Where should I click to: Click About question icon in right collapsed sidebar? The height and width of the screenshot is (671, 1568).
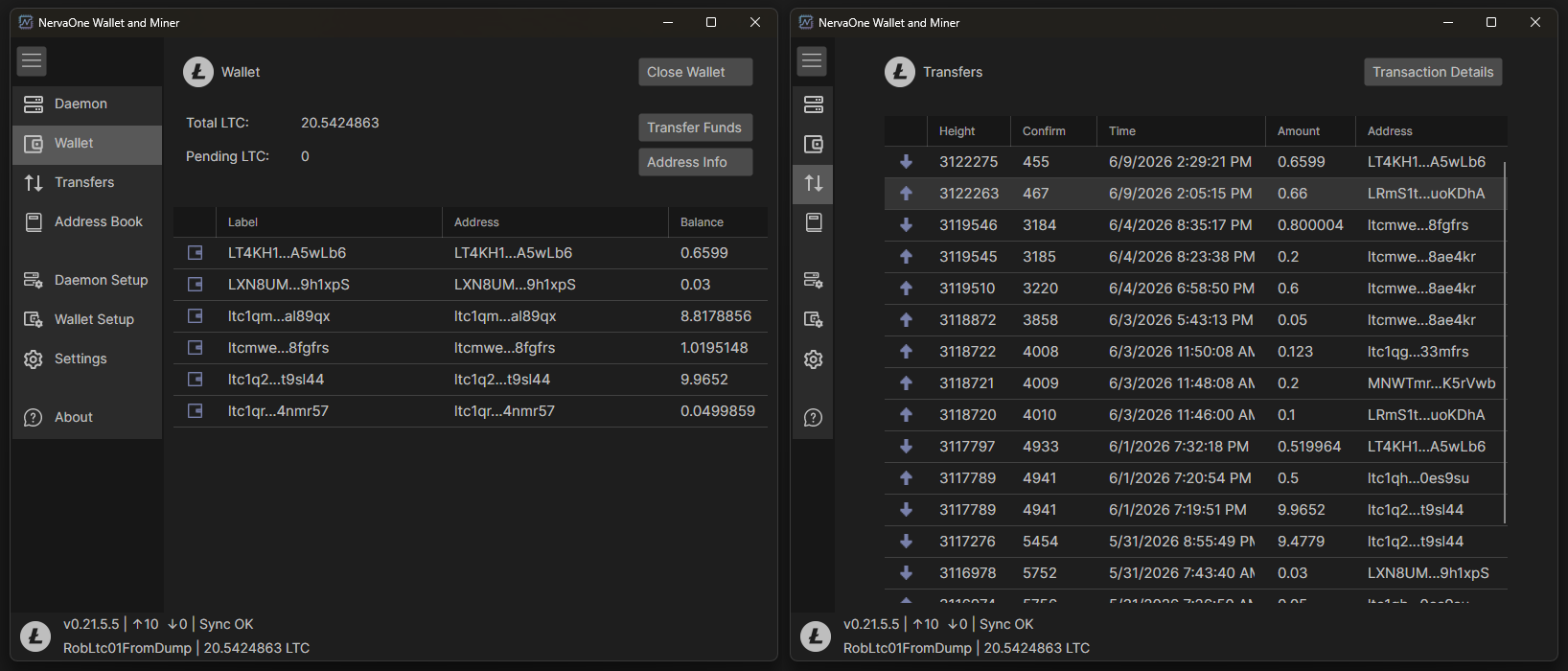click(813, 418)
